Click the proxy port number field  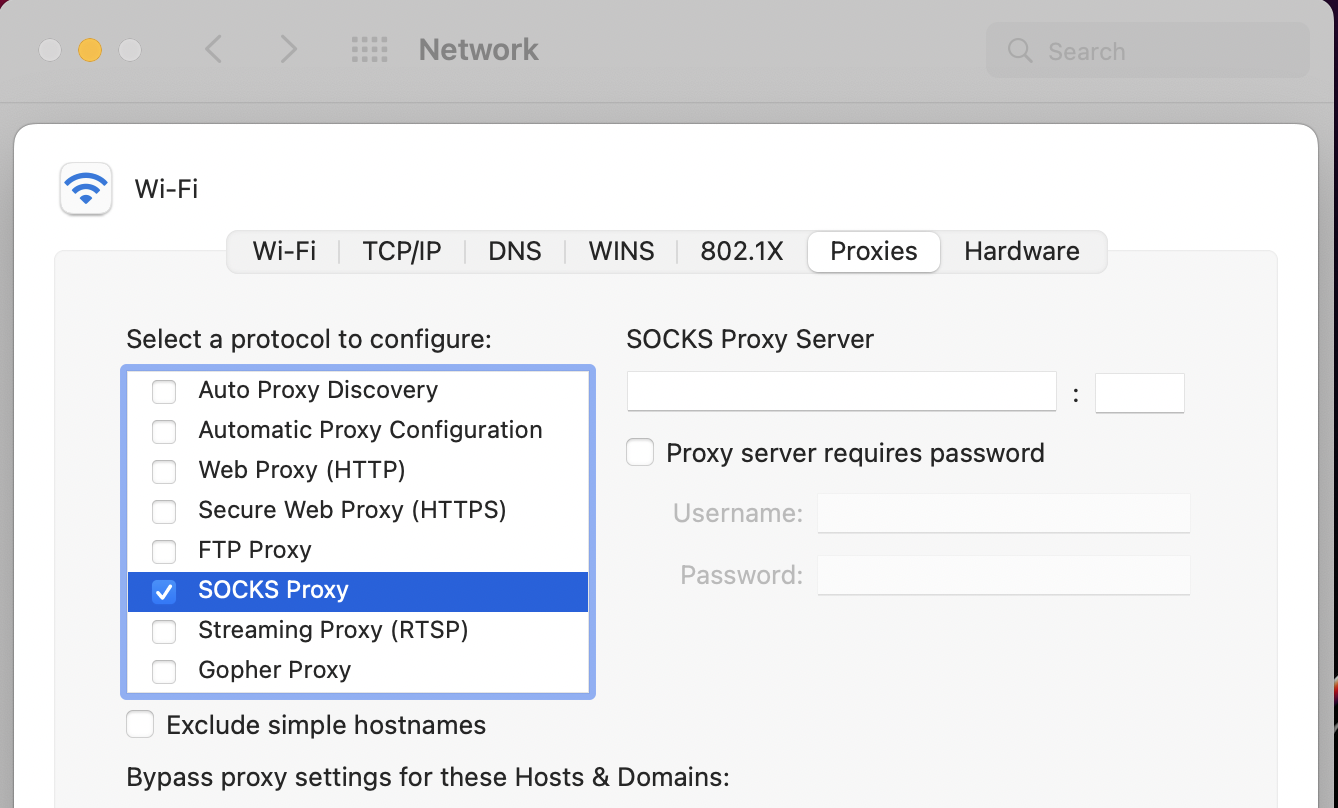pos(1139,393)
